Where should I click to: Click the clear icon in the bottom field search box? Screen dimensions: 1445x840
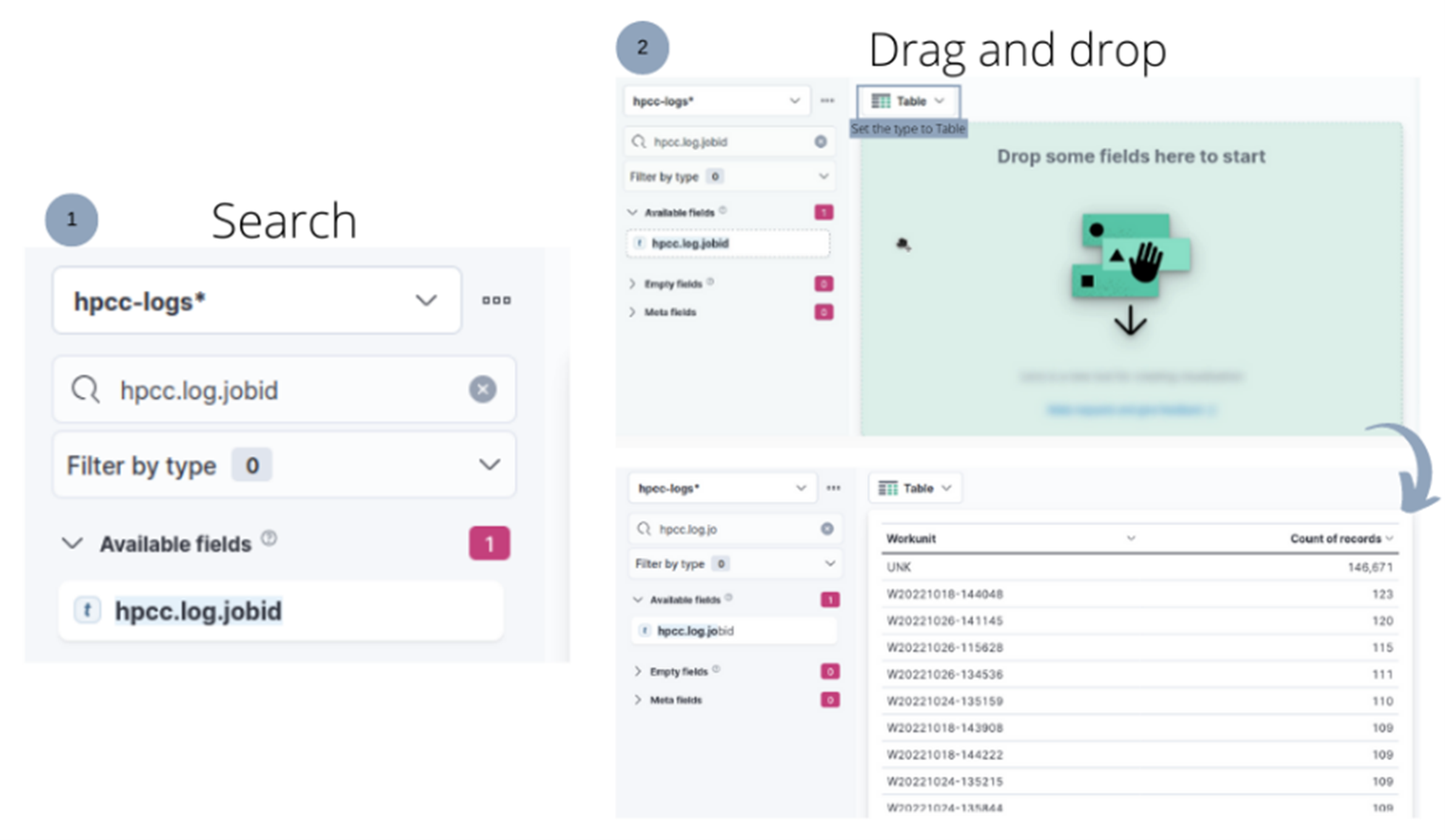click(x=828, y=528)
